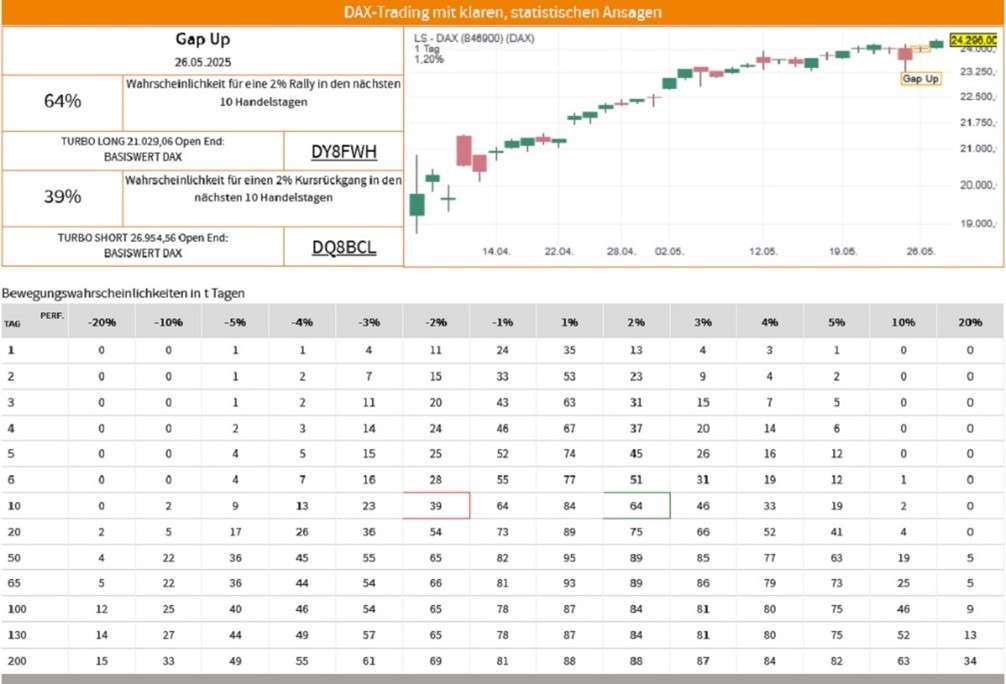
Task: Click the date 26.05.2025
Action: 203,62
